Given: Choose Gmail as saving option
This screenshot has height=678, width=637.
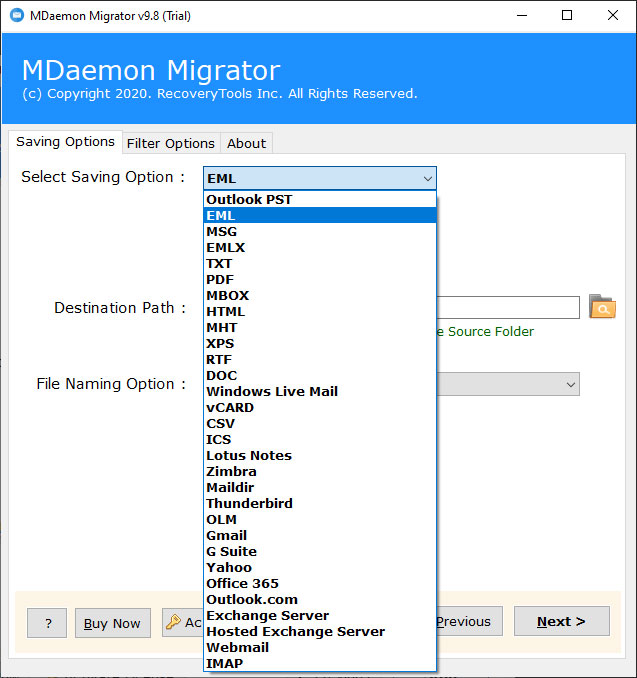Looking at the screenshot, I should point(320,535).
